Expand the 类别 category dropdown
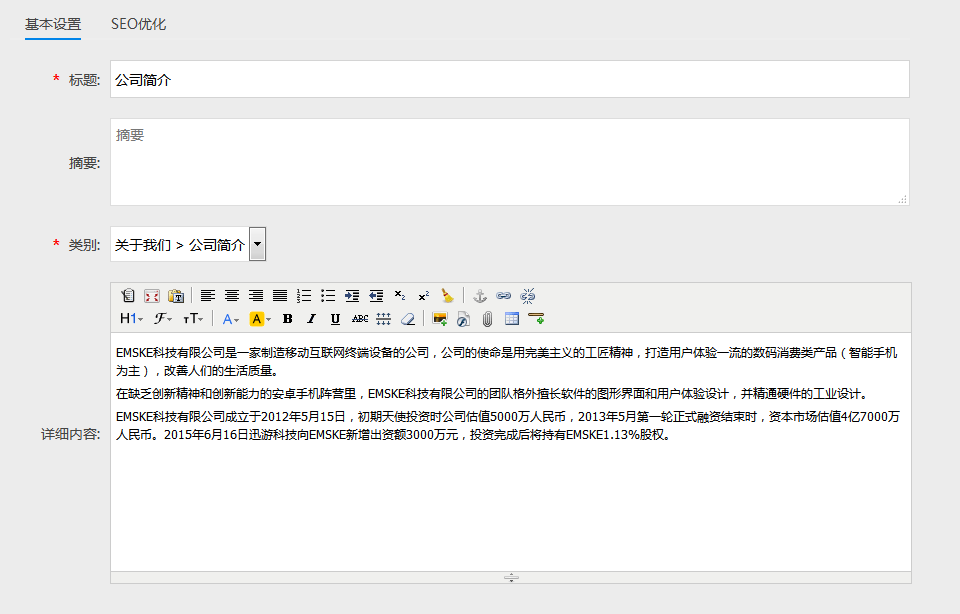The image size is (960, 614). click(257, 244)
